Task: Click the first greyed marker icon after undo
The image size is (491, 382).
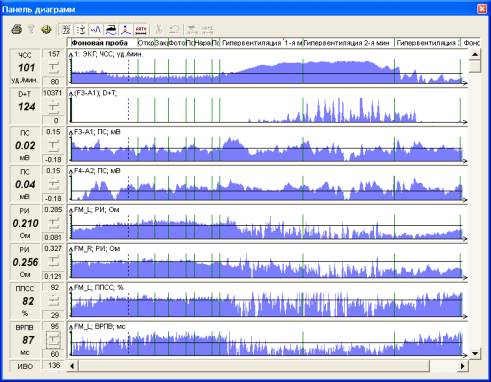Action: click(x=192, y=30)
